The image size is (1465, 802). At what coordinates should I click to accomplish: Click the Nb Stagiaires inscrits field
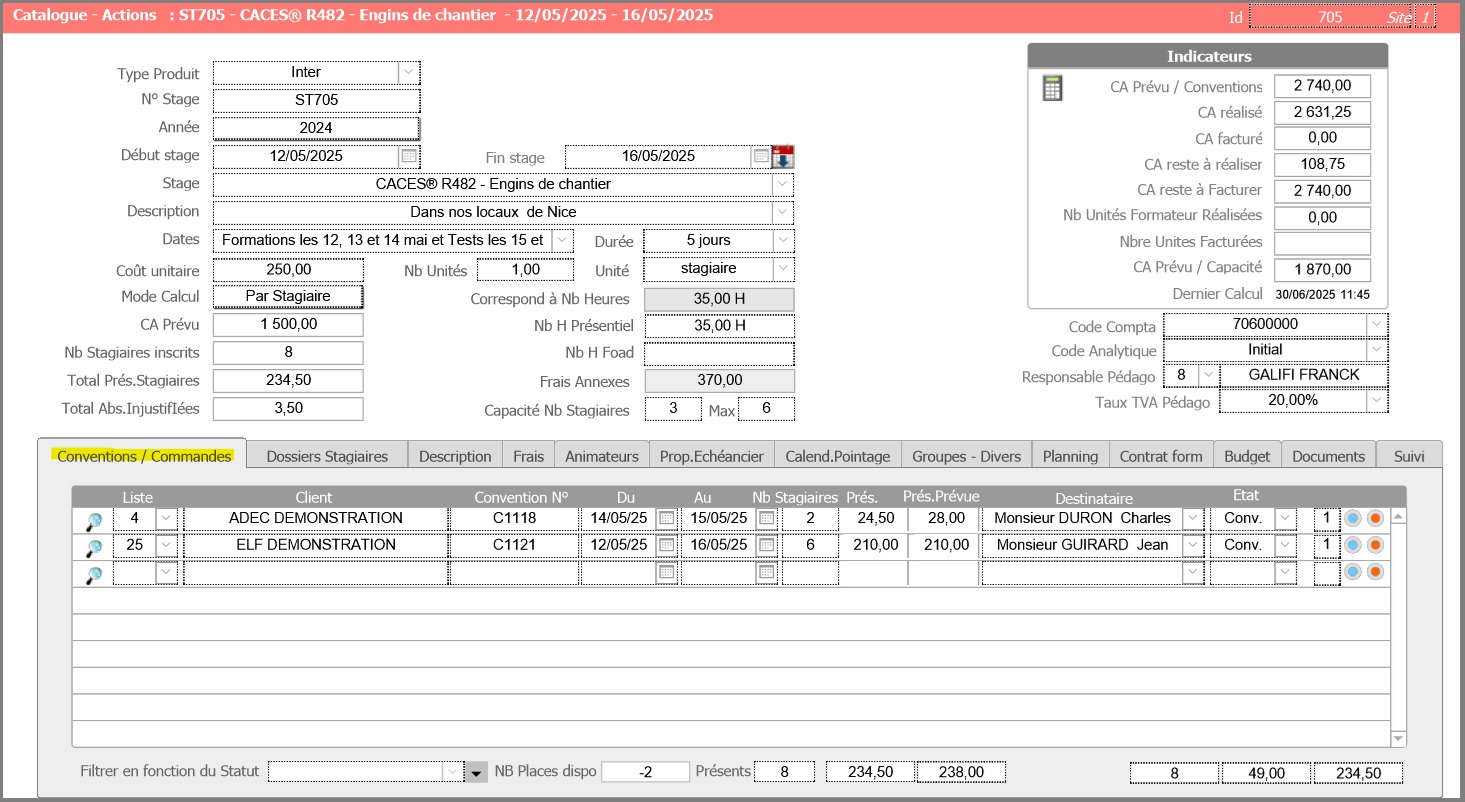(288, 353)
